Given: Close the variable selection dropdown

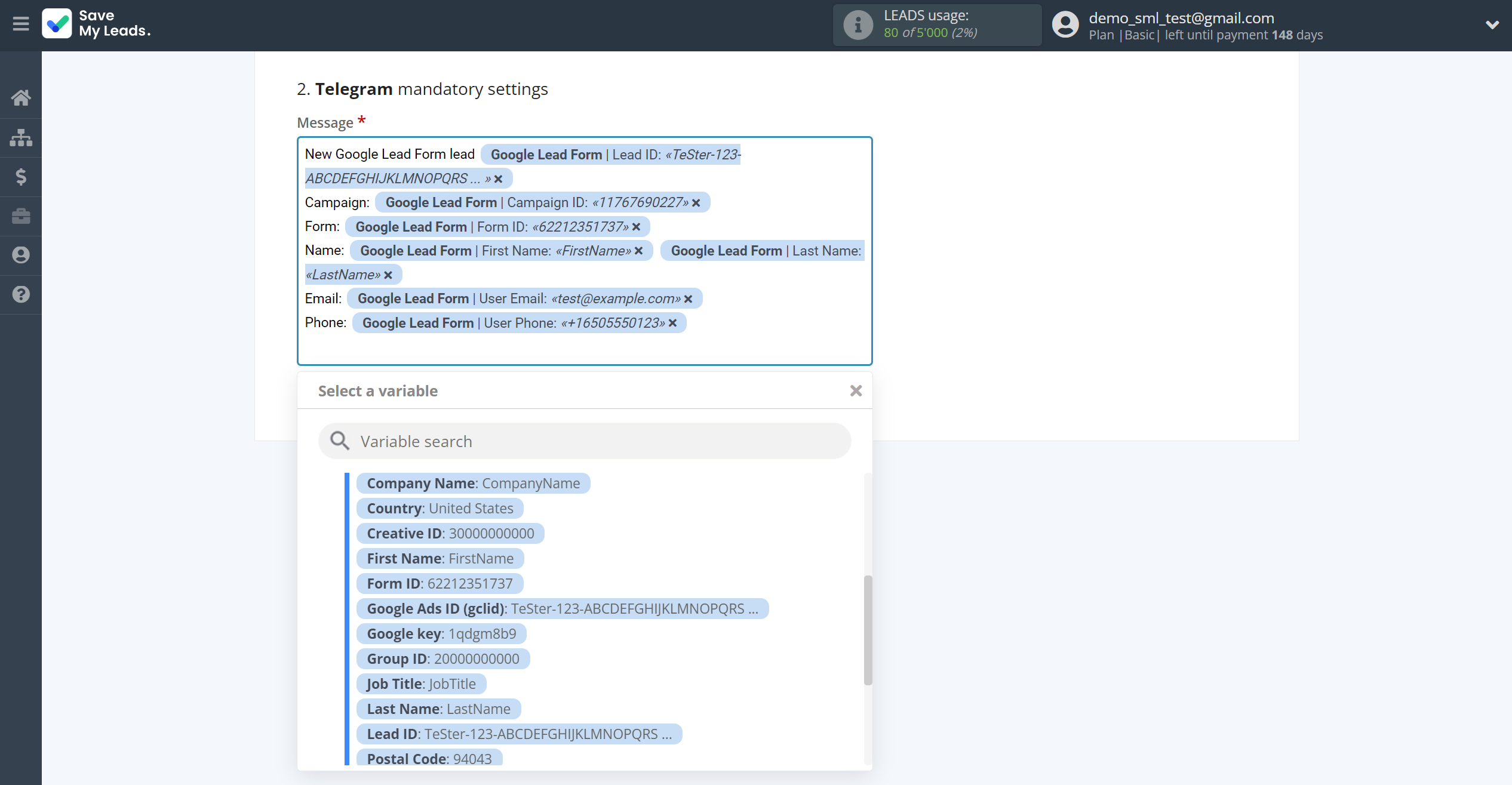Looking at the screenshot, I should (855, 390).
